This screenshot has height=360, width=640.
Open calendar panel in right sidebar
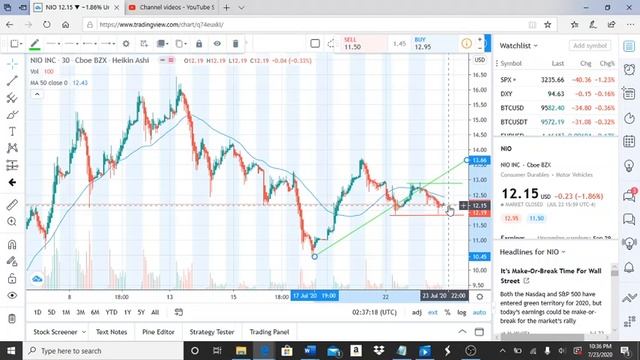(x=629, y=142)
